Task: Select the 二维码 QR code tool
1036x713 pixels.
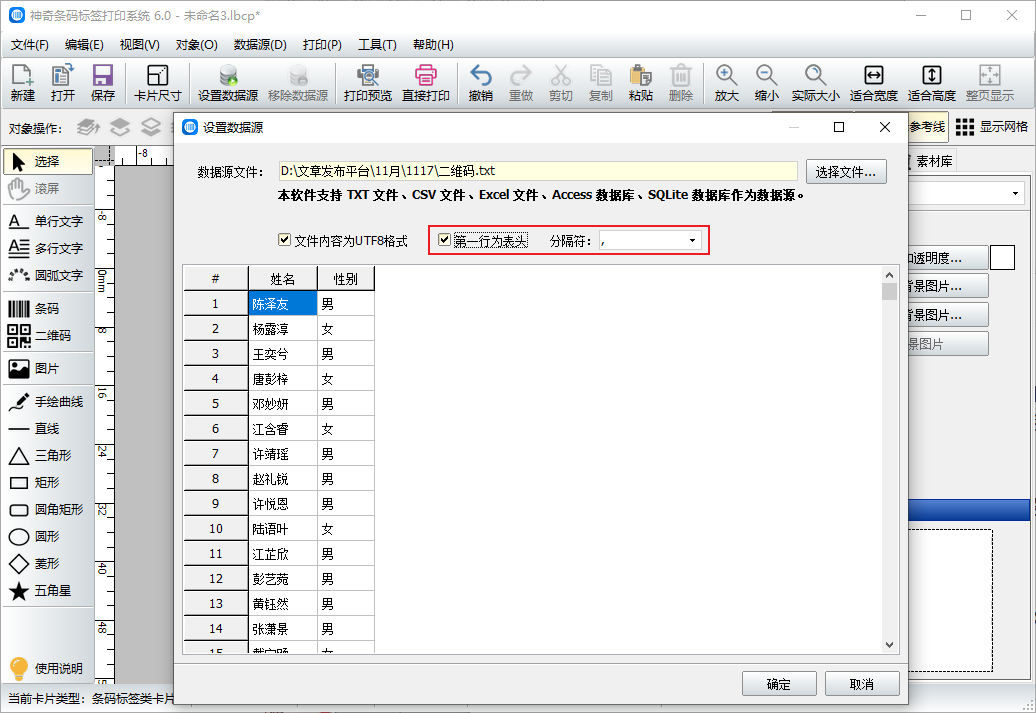Action: pos(48,335)
